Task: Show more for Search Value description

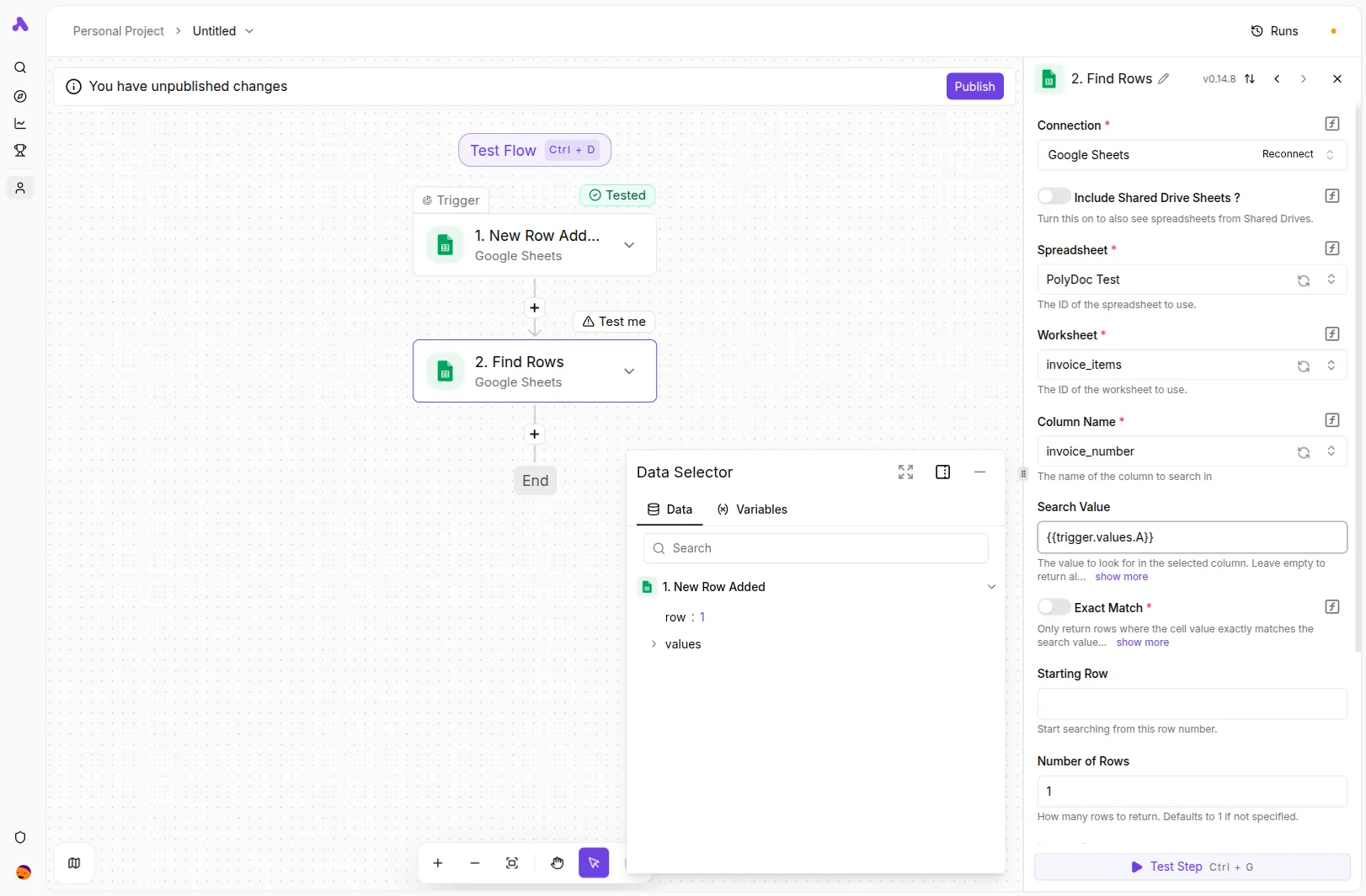Action: click(1121, 577)
